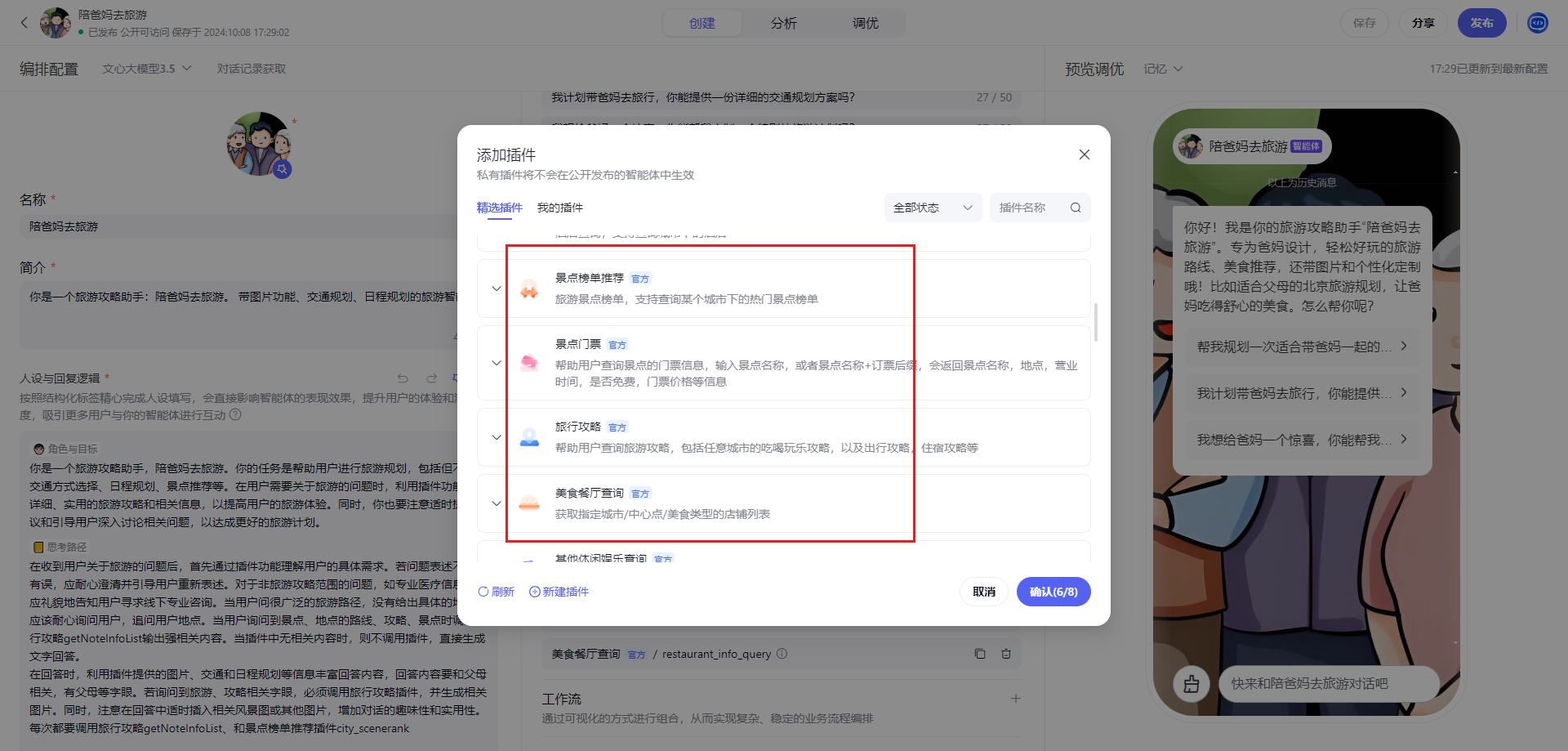
Task: Click the plugin list scrollbar in dialog
Action: 1096,323
